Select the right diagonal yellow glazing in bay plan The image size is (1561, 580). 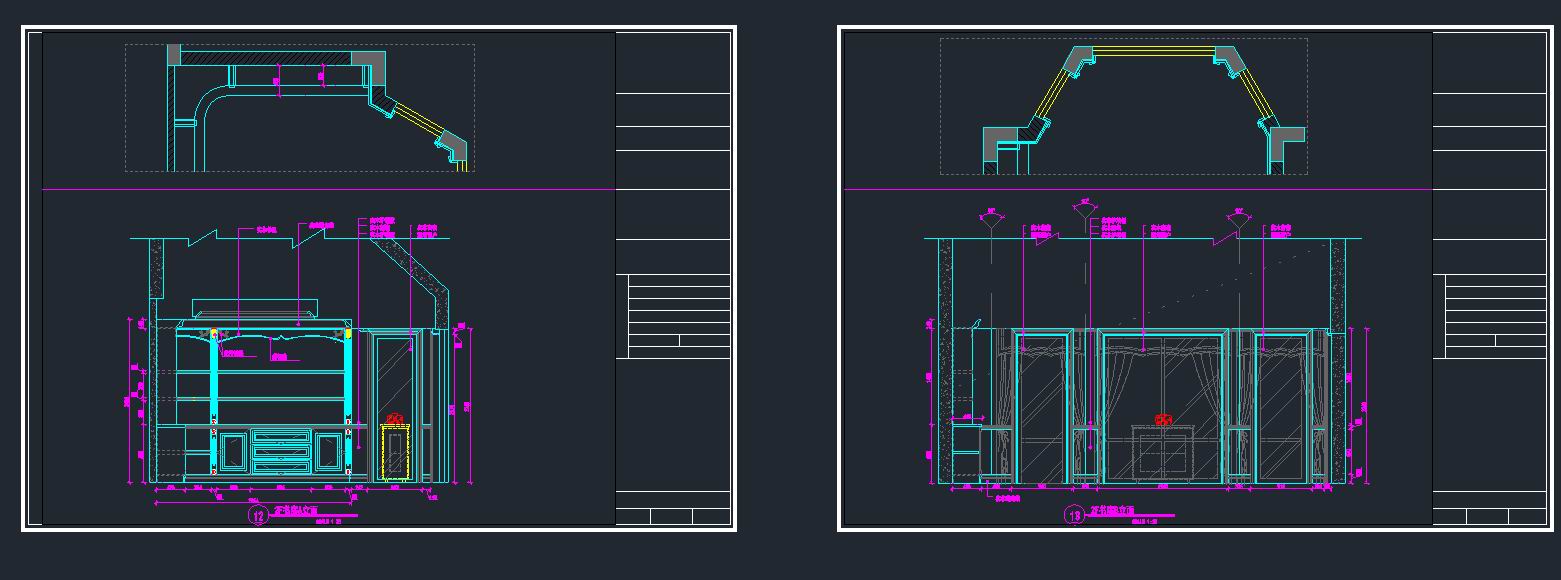pyautogui.click(x=1258, y=92)
